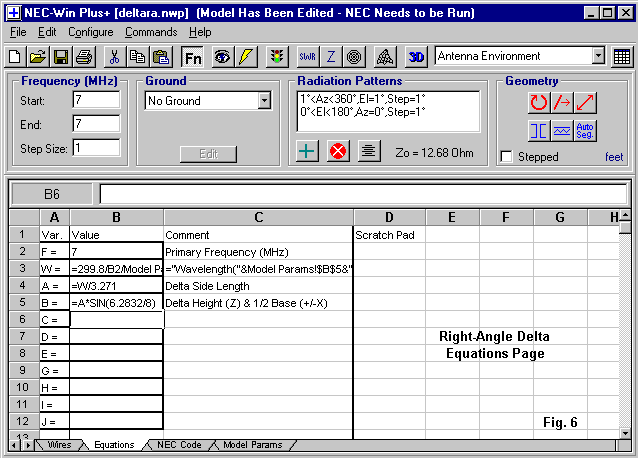Click the Fn equations toolbar button
This screenshot has width=638, height=458.
[193, 57]
